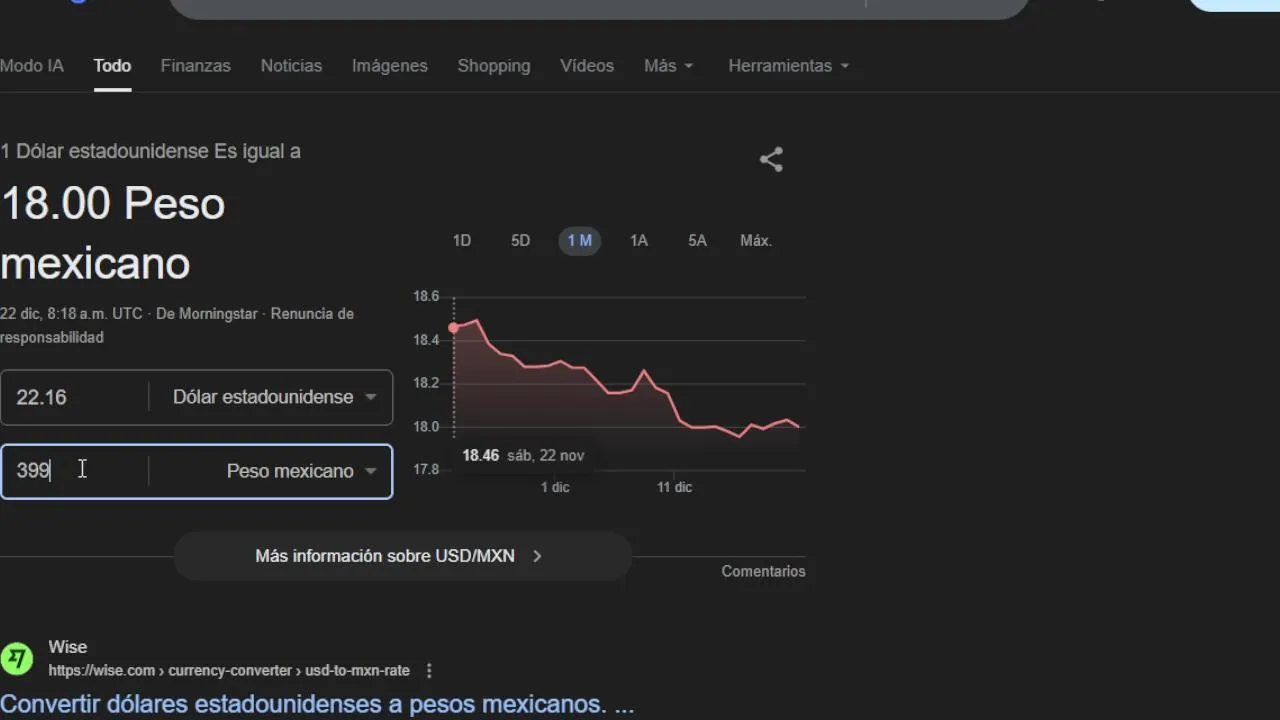Screen dimensions: 1280x720
Task: Open the Wise Convertir dólares estadounidenses result
Action: (317, 704)
